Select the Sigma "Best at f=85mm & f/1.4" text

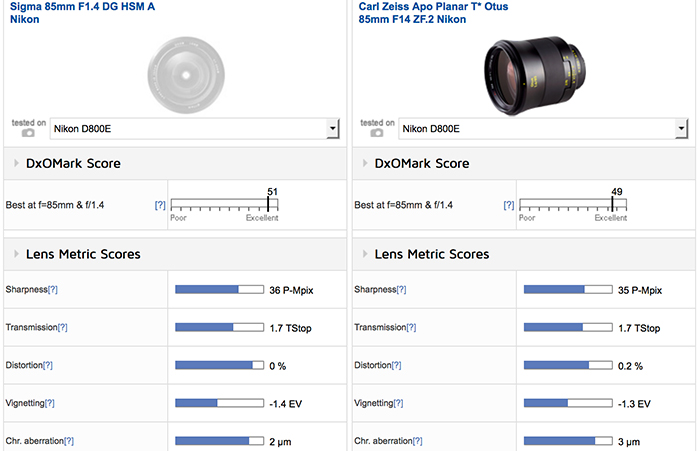[x=55, y=205]
